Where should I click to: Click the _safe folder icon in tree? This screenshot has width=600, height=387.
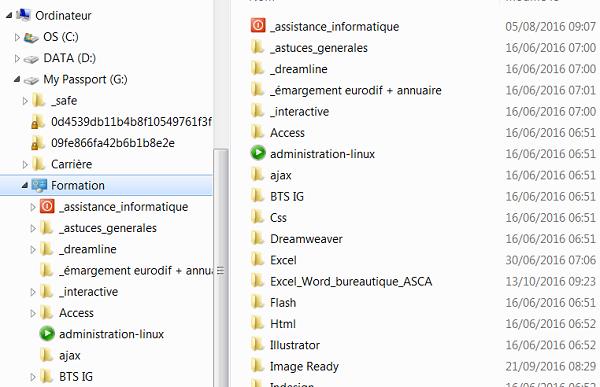[x=38, y=100]
